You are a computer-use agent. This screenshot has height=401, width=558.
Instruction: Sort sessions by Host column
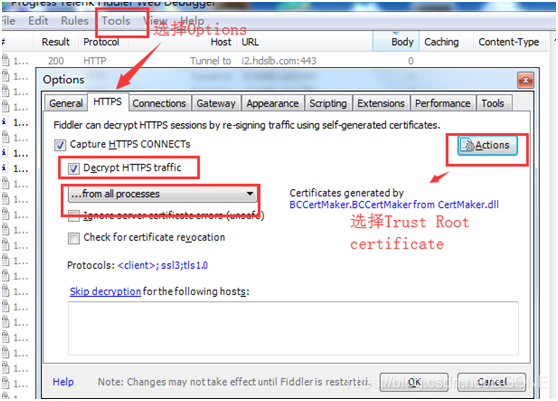click(x=221, y=42)
